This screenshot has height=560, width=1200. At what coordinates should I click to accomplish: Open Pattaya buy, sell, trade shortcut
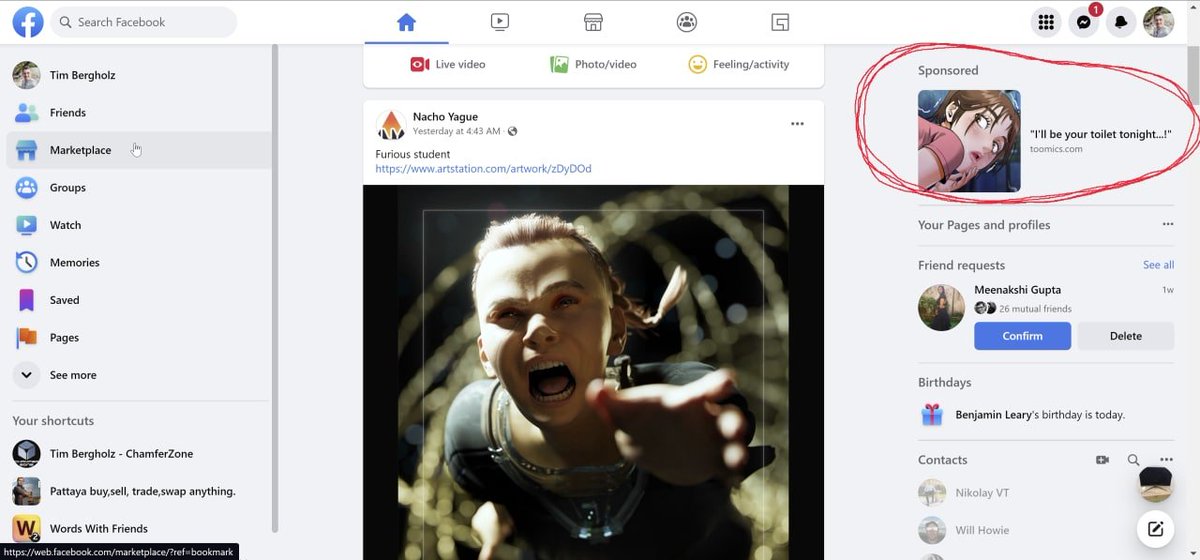138,491
